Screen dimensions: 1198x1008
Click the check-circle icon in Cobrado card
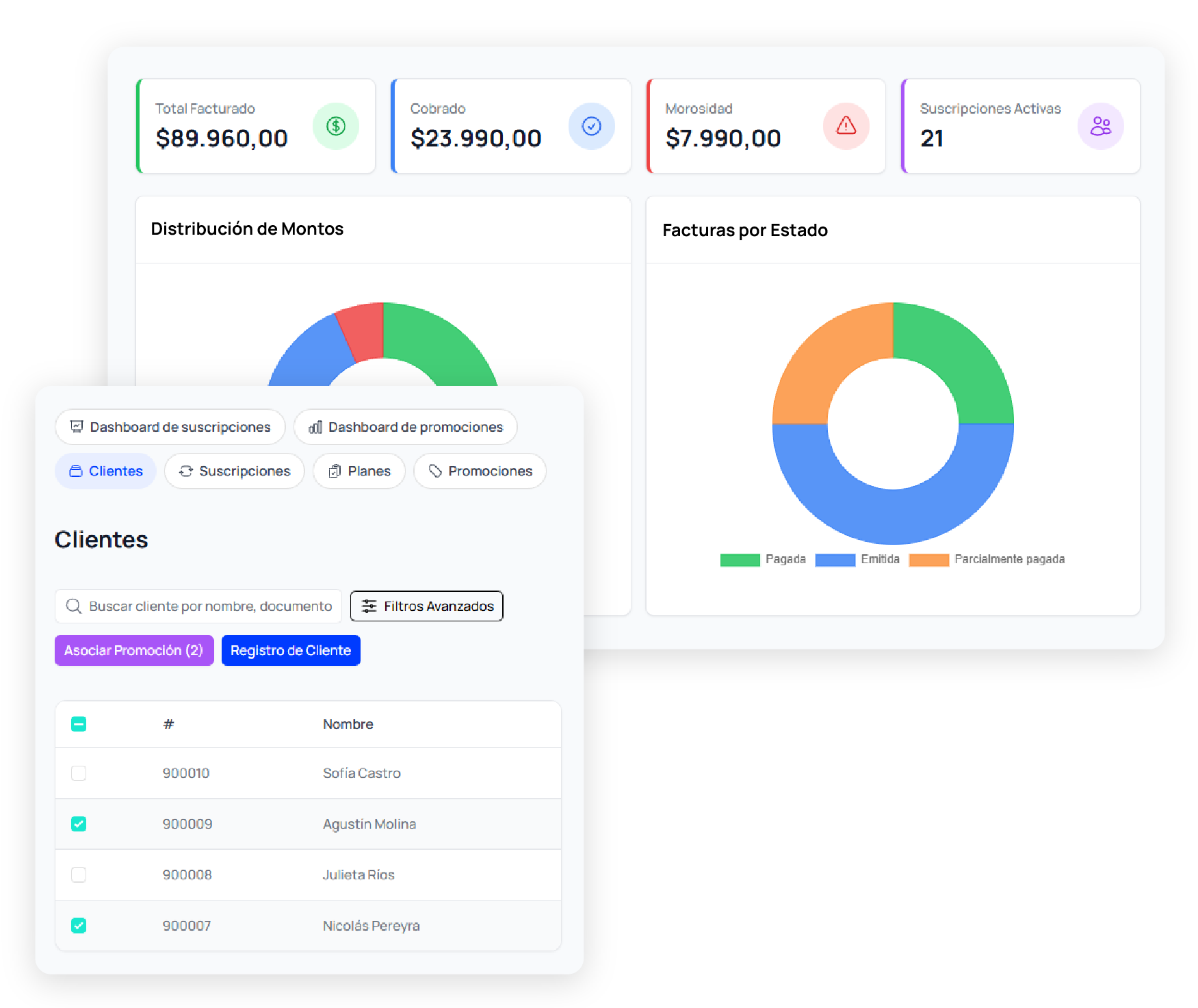[591, 126]
